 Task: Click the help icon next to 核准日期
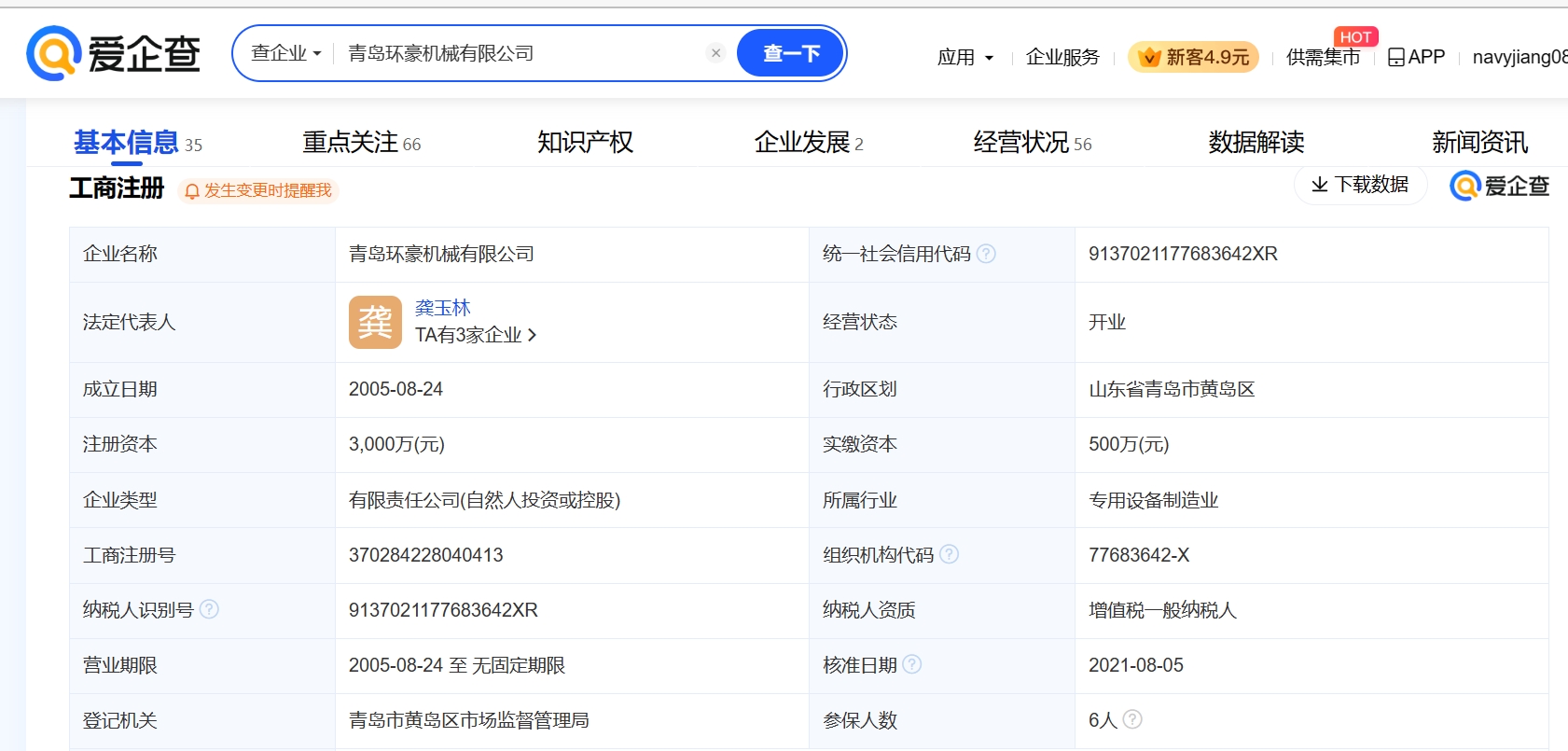tap(912, 664)
